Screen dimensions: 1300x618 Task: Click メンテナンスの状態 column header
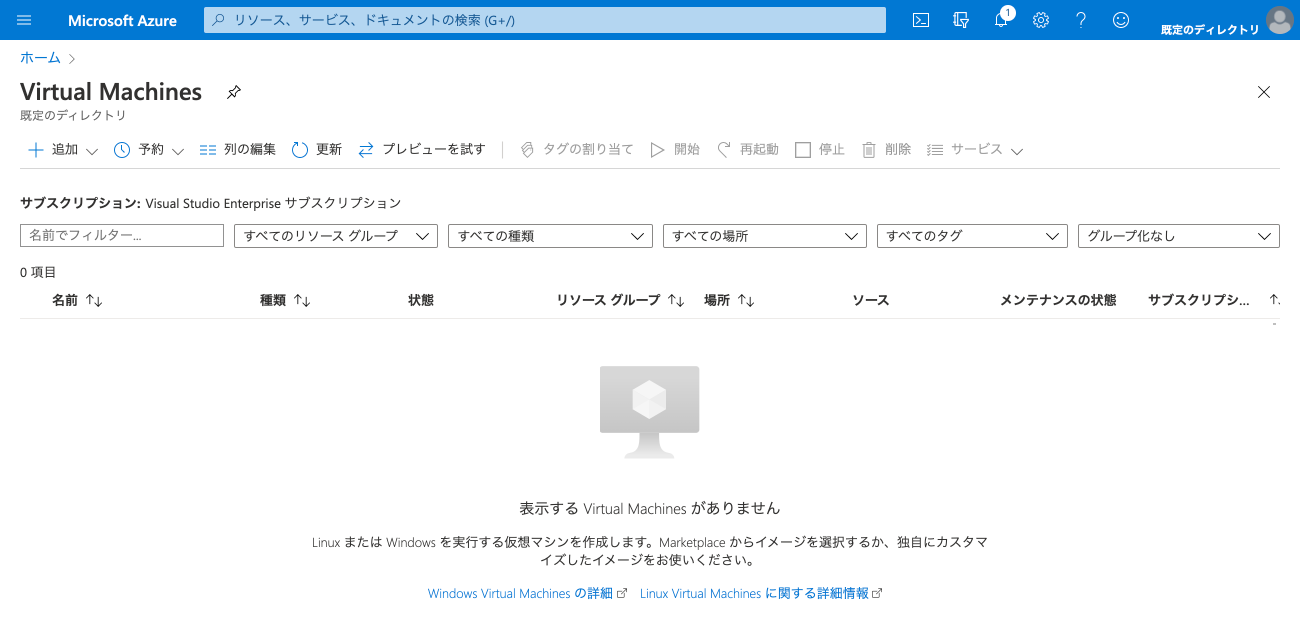click(1058, 300)
